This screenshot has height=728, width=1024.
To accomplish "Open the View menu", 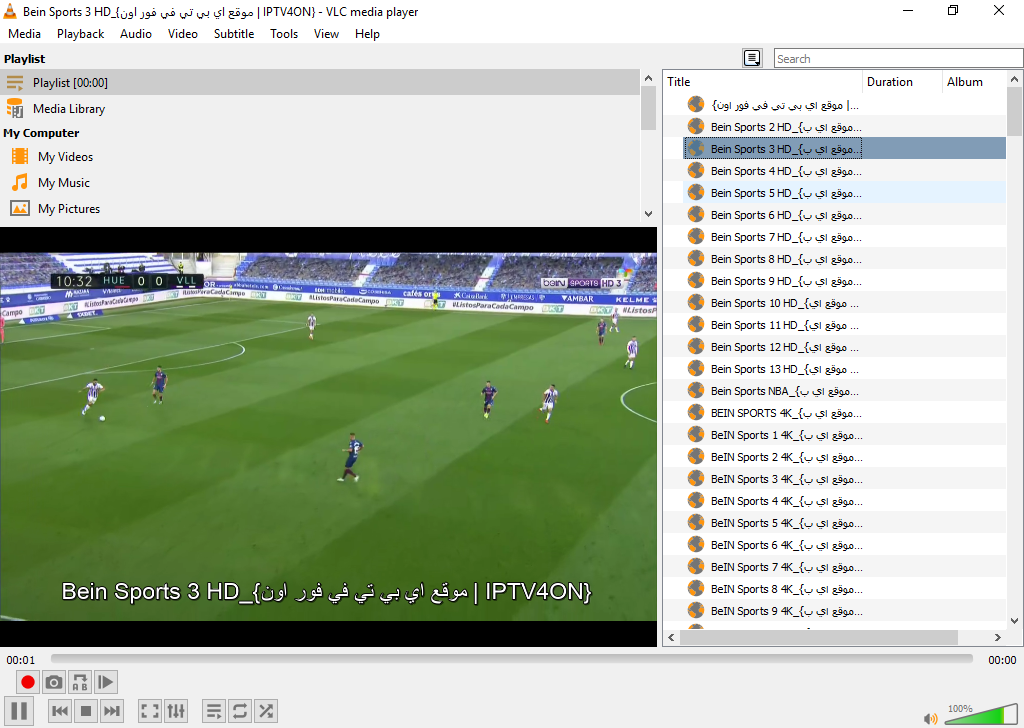I will point(326,33).
